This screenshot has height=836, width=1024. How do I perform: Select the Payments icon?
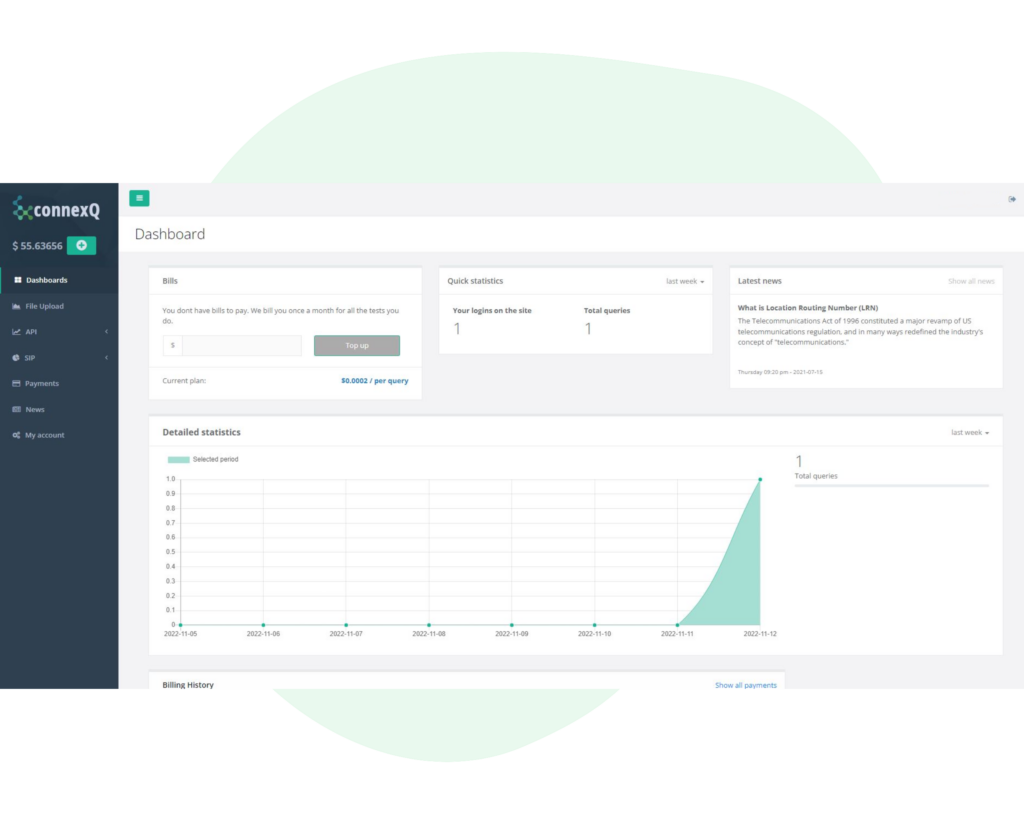click(18, 383)
